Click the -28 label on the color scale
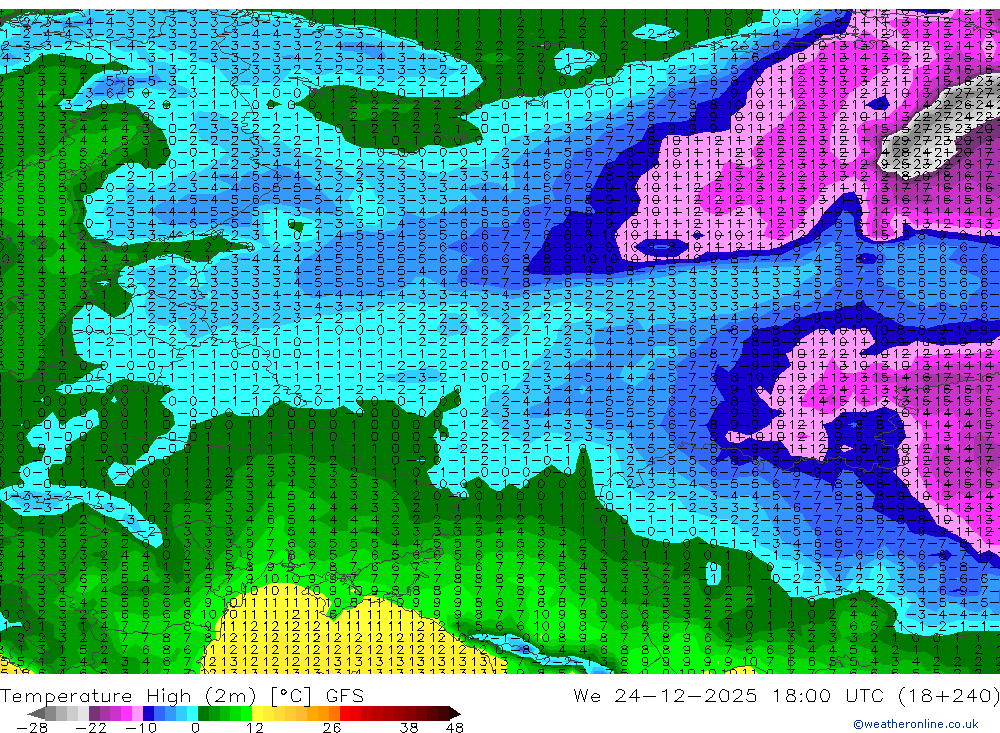Viewport: 1000px width, 733px height. 32,727
